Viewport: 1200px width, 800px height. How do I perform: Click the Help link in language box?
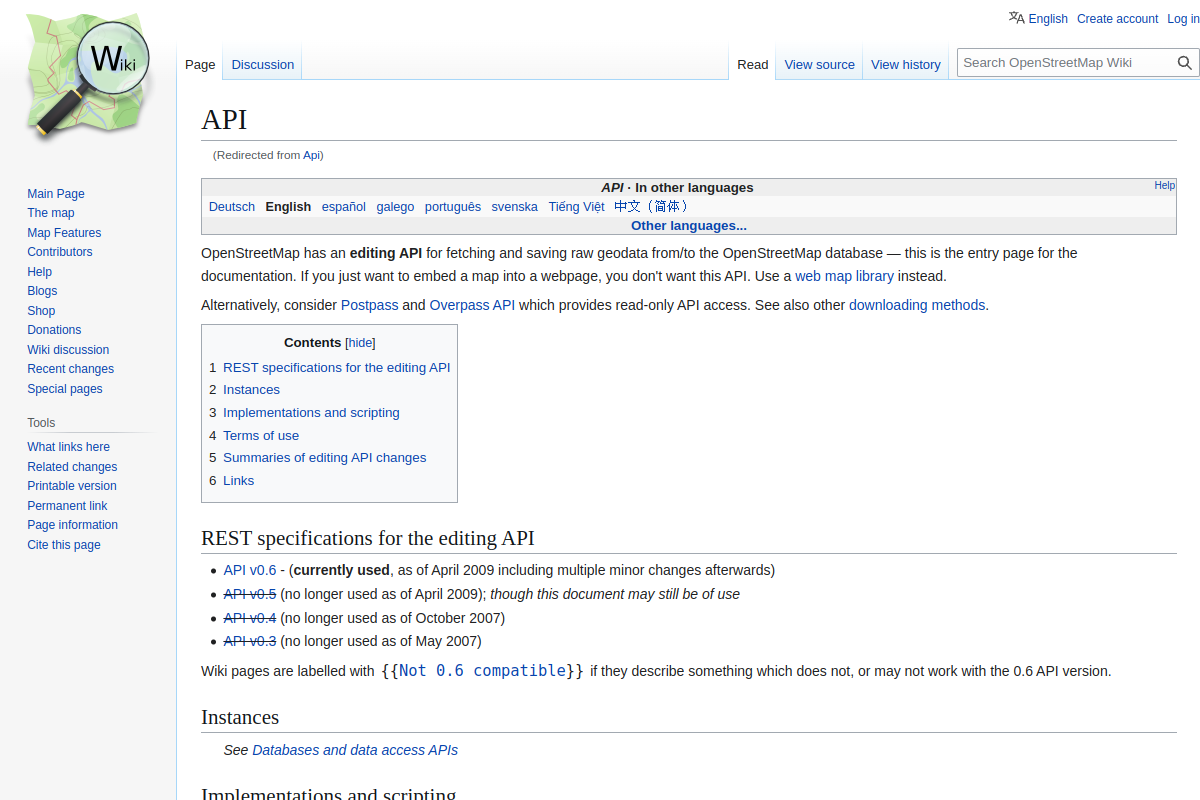(1165, 185)
